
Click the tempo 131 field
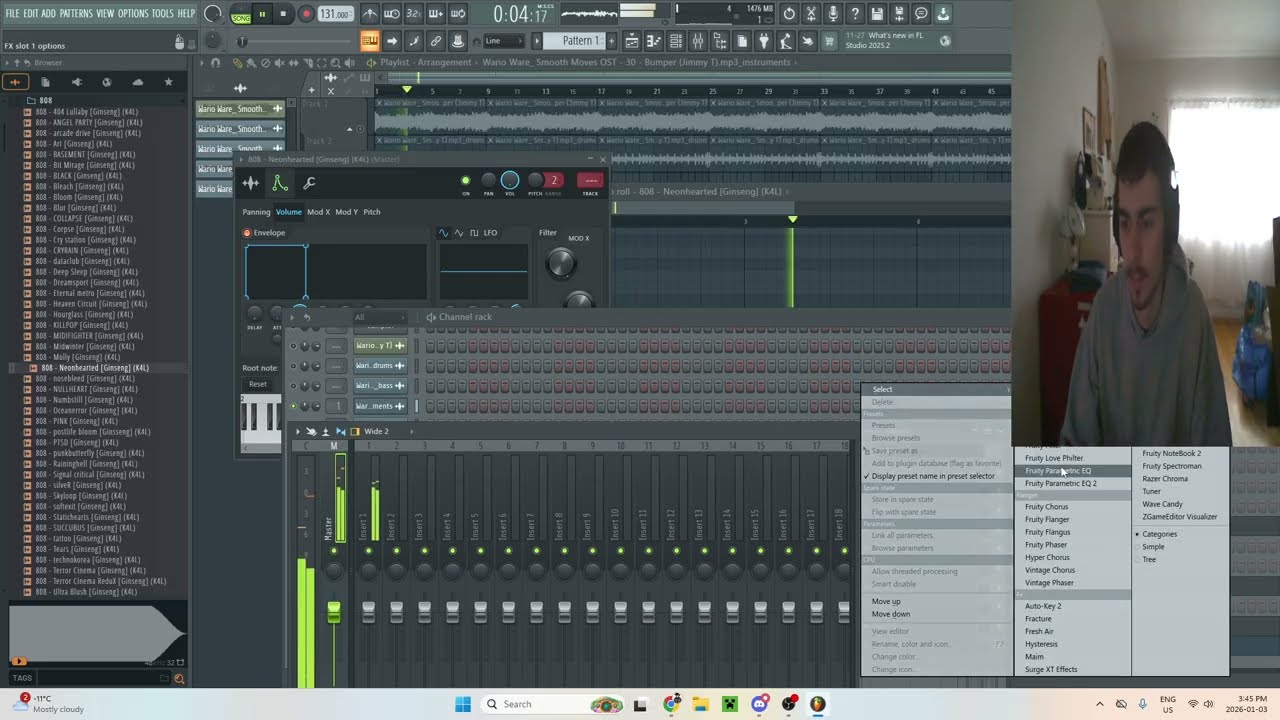pos(335,14)
